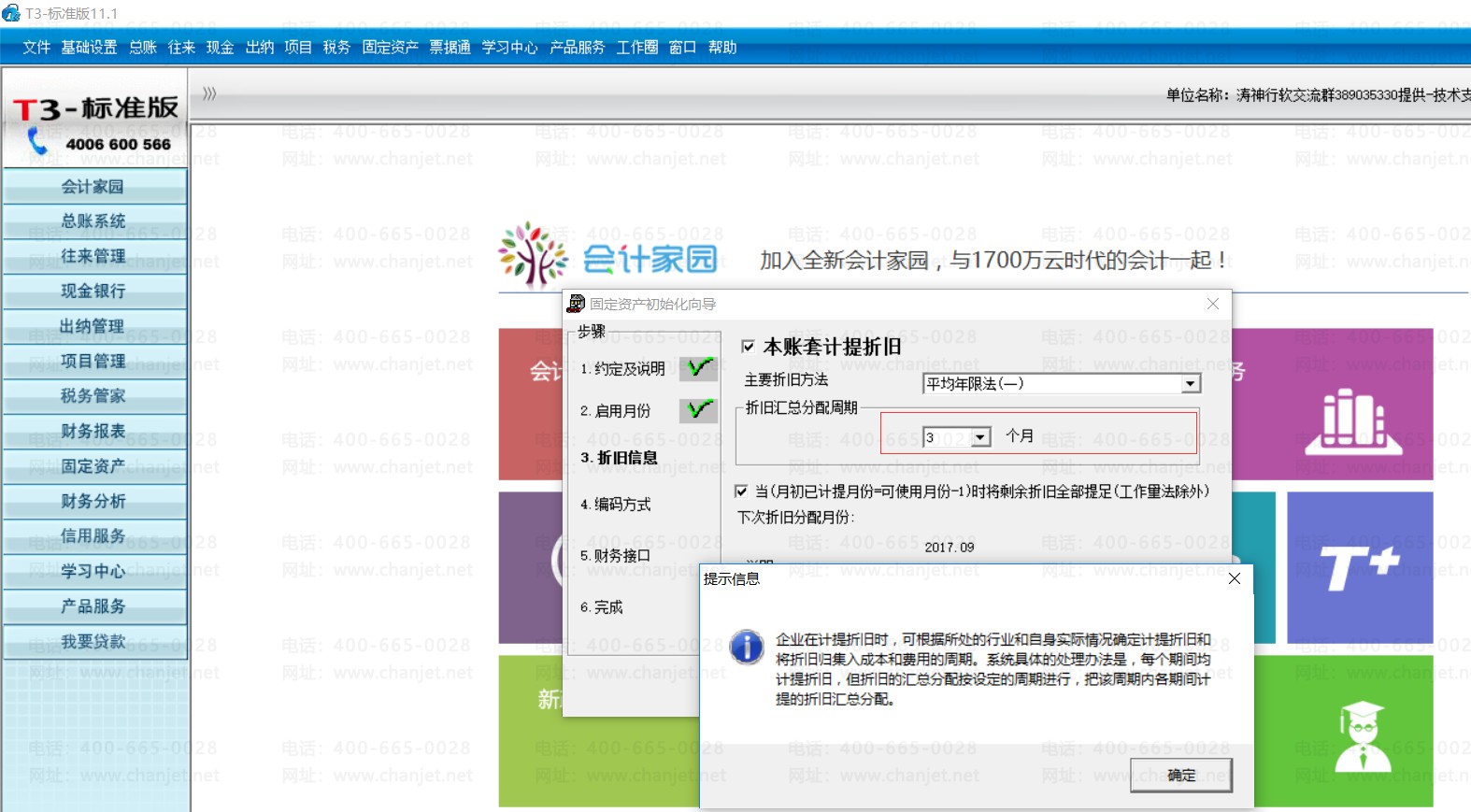Open the T+ product tile
Image resolution: width=1471 pixels, height=812 pixels.
coord(1359,568)
